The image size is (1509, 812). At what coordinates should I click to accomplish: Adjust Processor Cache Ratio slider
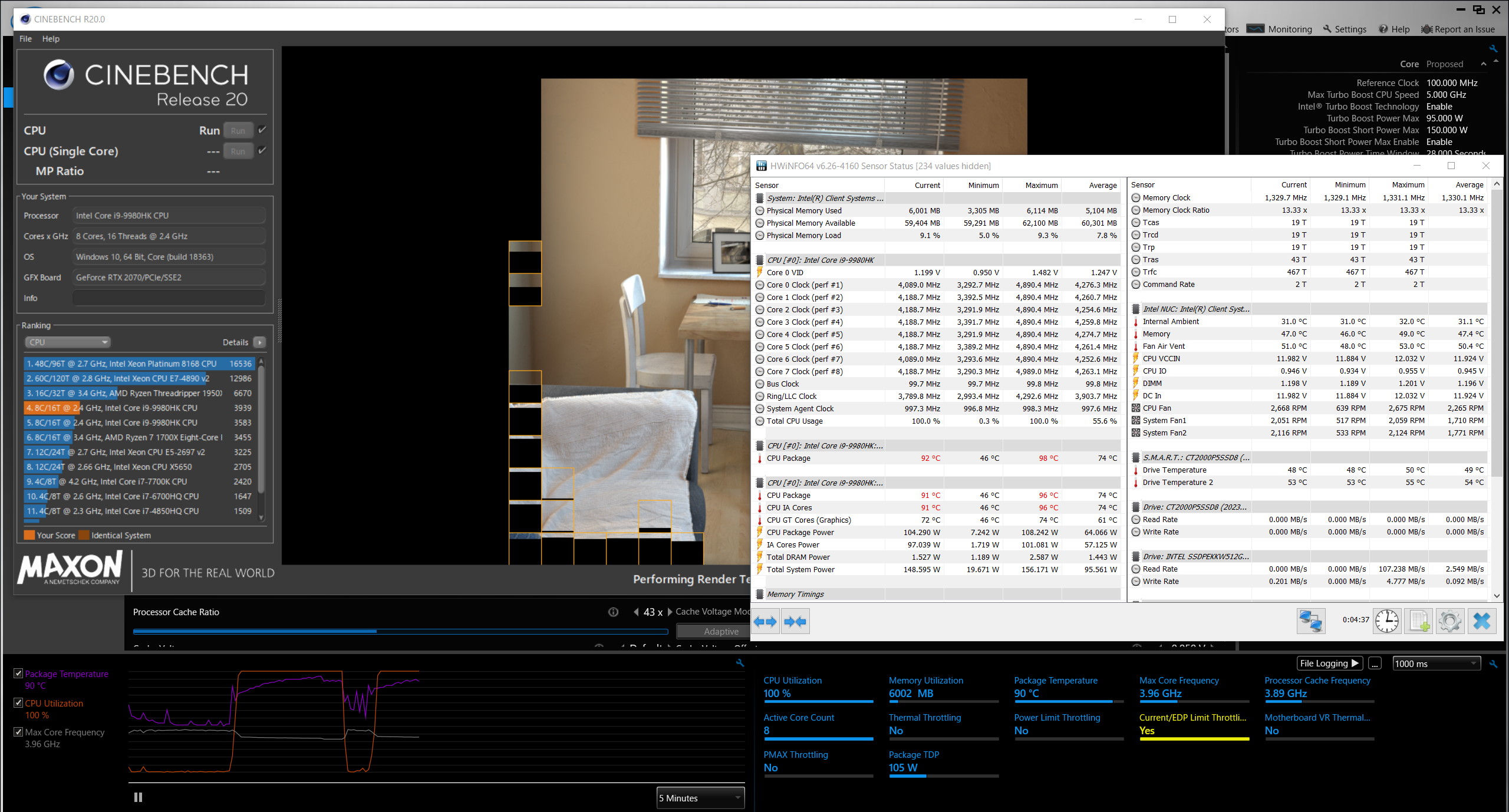coord(400,631)
